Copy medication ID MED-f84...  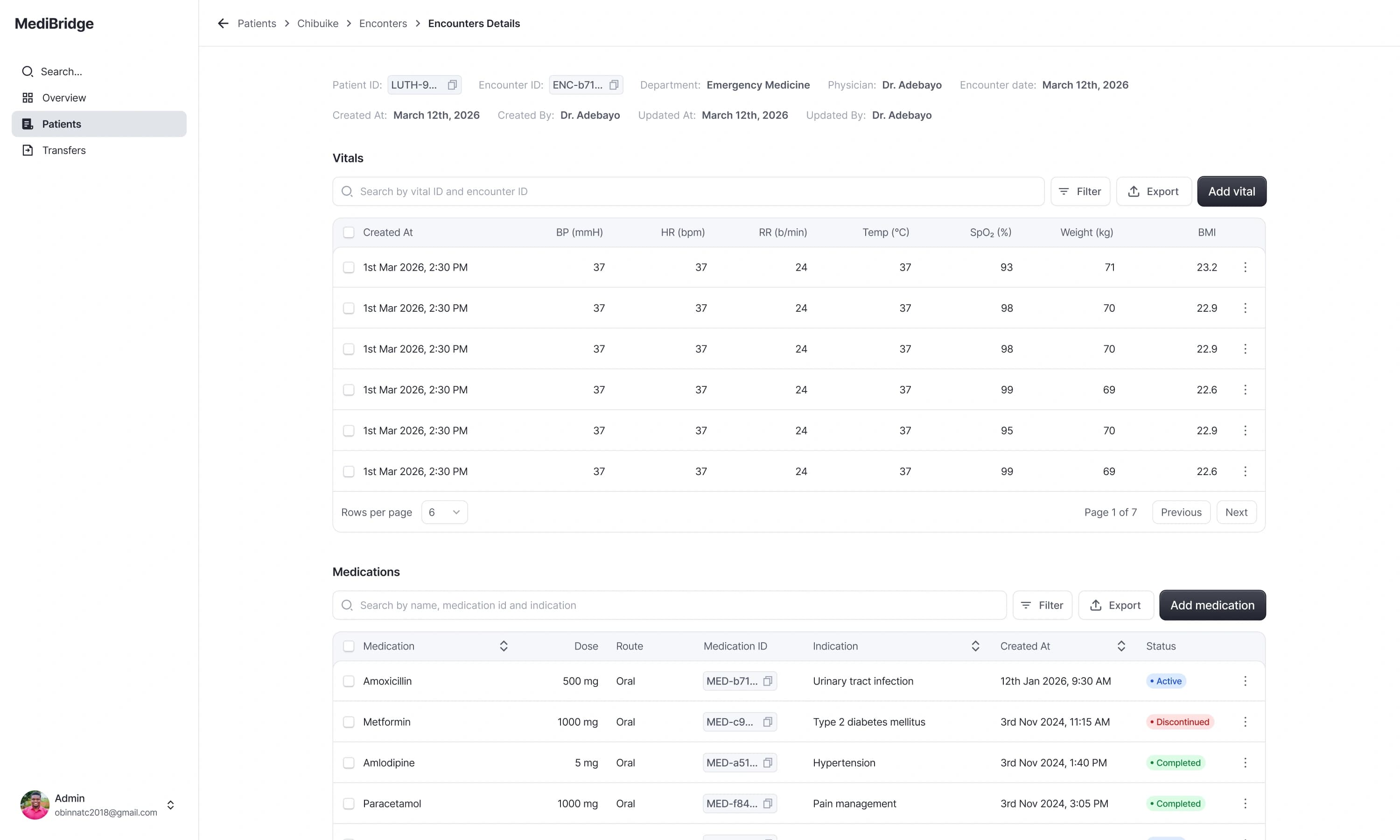tap(768, 803)
